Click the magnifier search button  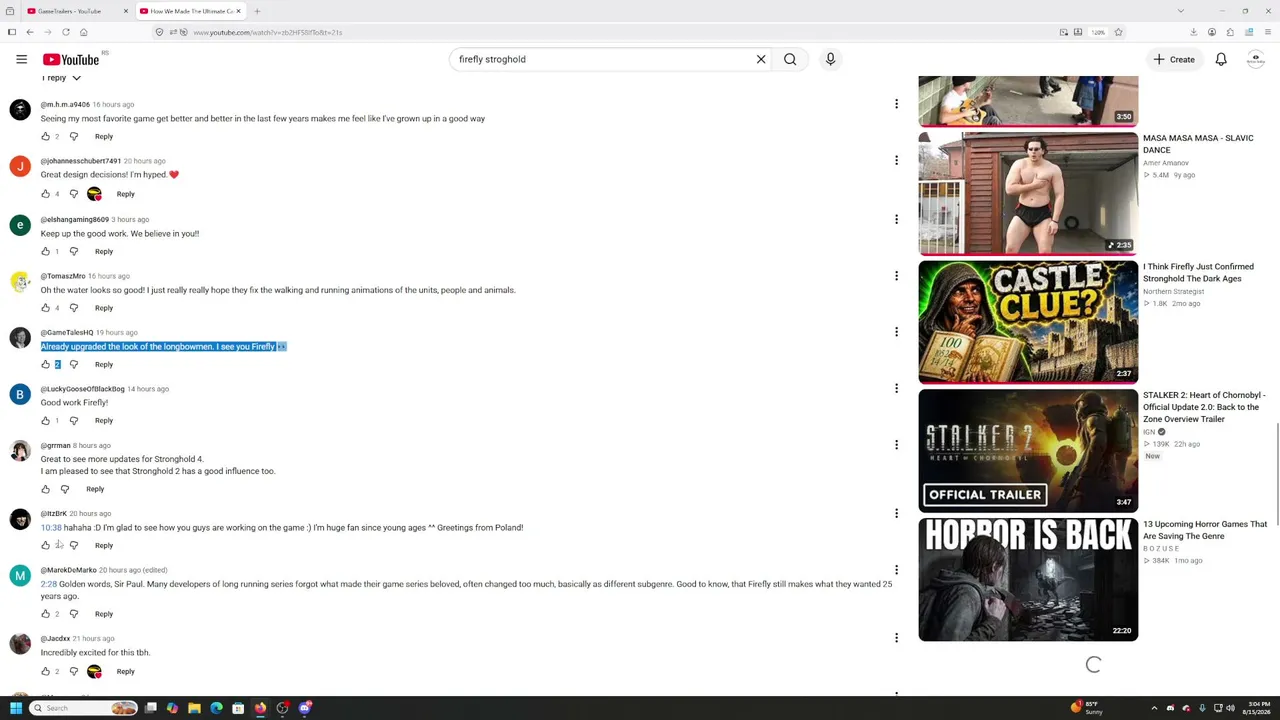[790, 59]
